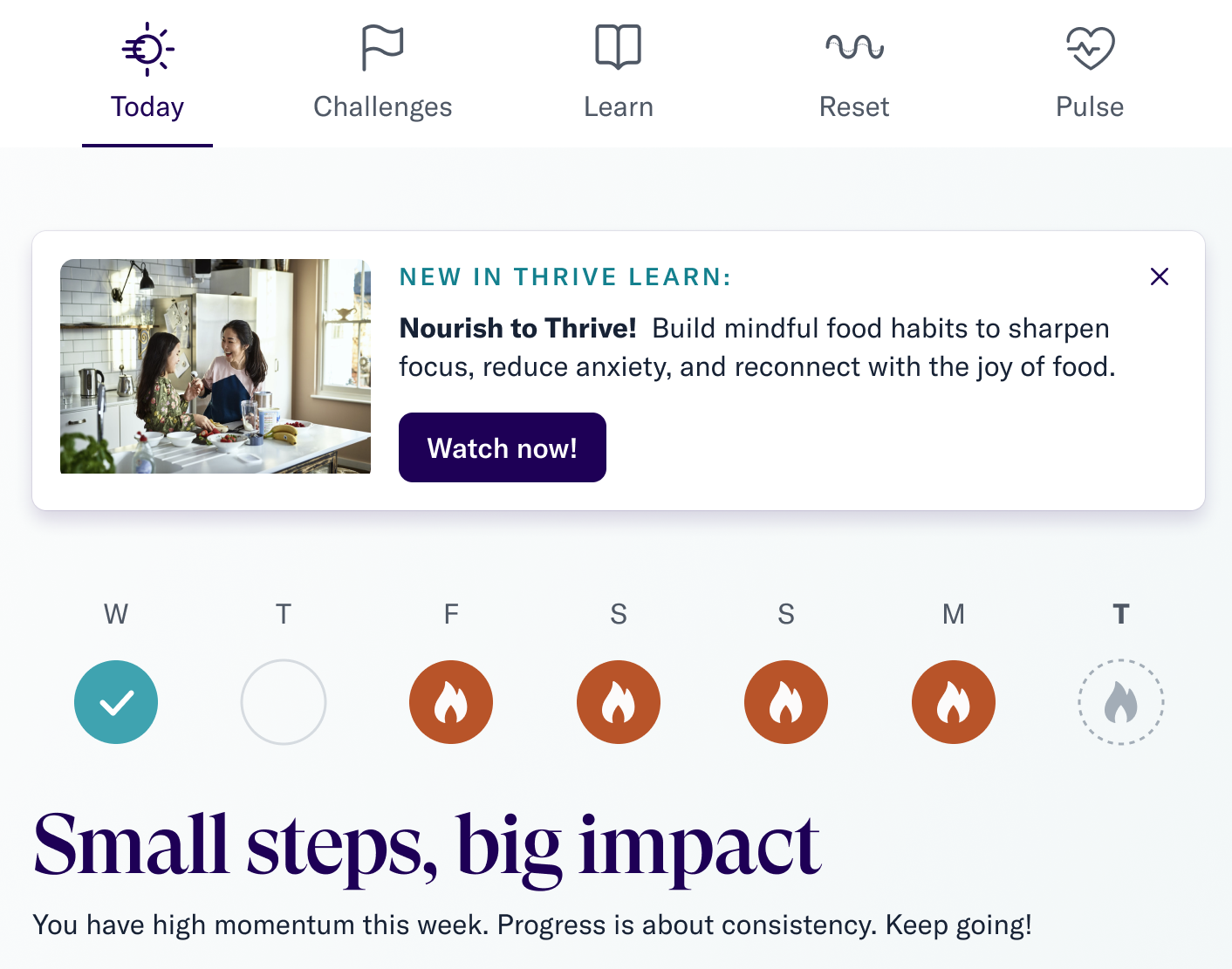This screenshot has height=969, width=1232.
Task: Click the Today sun icon
Action: (x=147, y=49)
